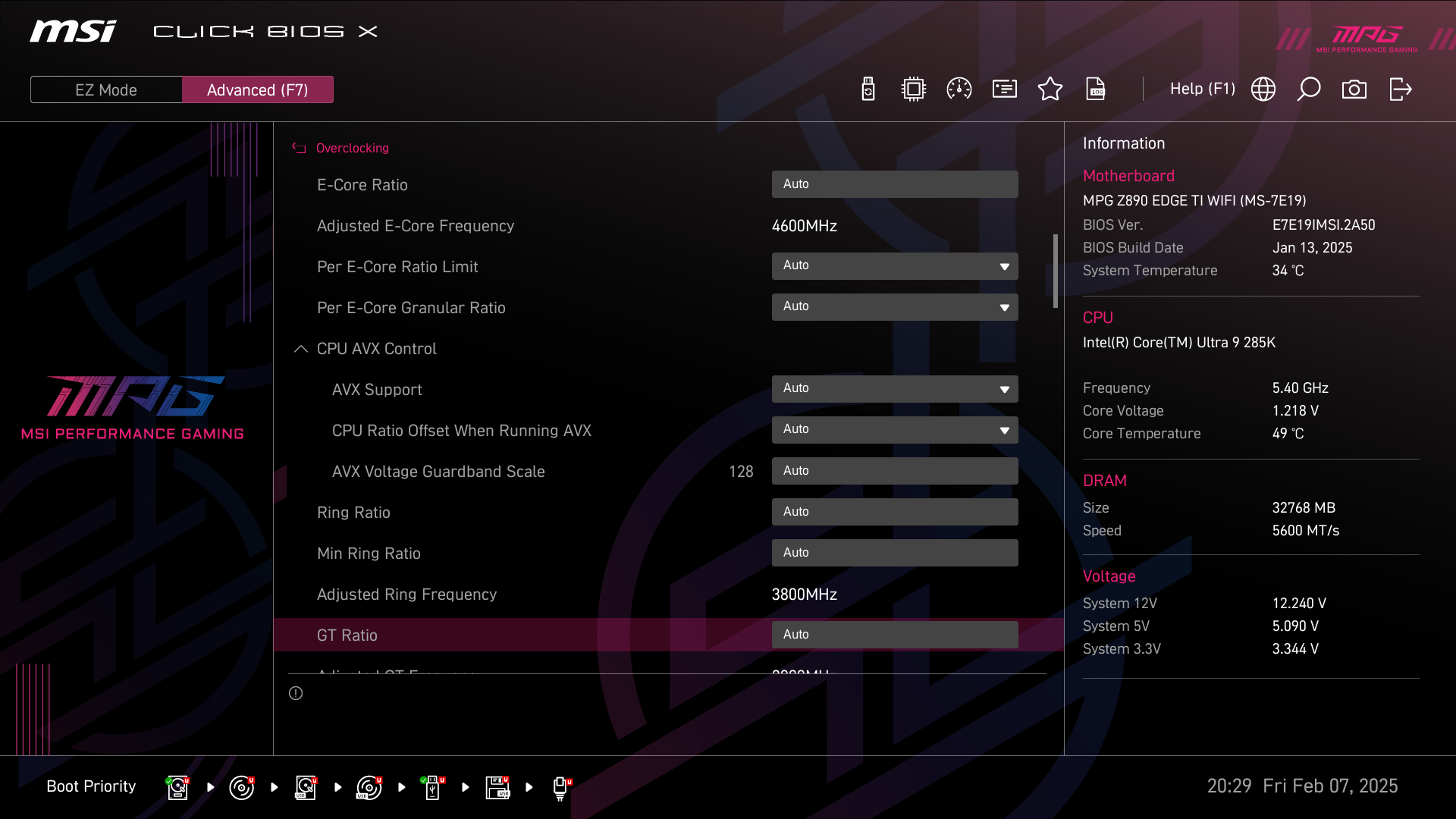1456x819 pixels.
Task: Take a screenshot with the camera icon
Action: tap(1354, 89)
